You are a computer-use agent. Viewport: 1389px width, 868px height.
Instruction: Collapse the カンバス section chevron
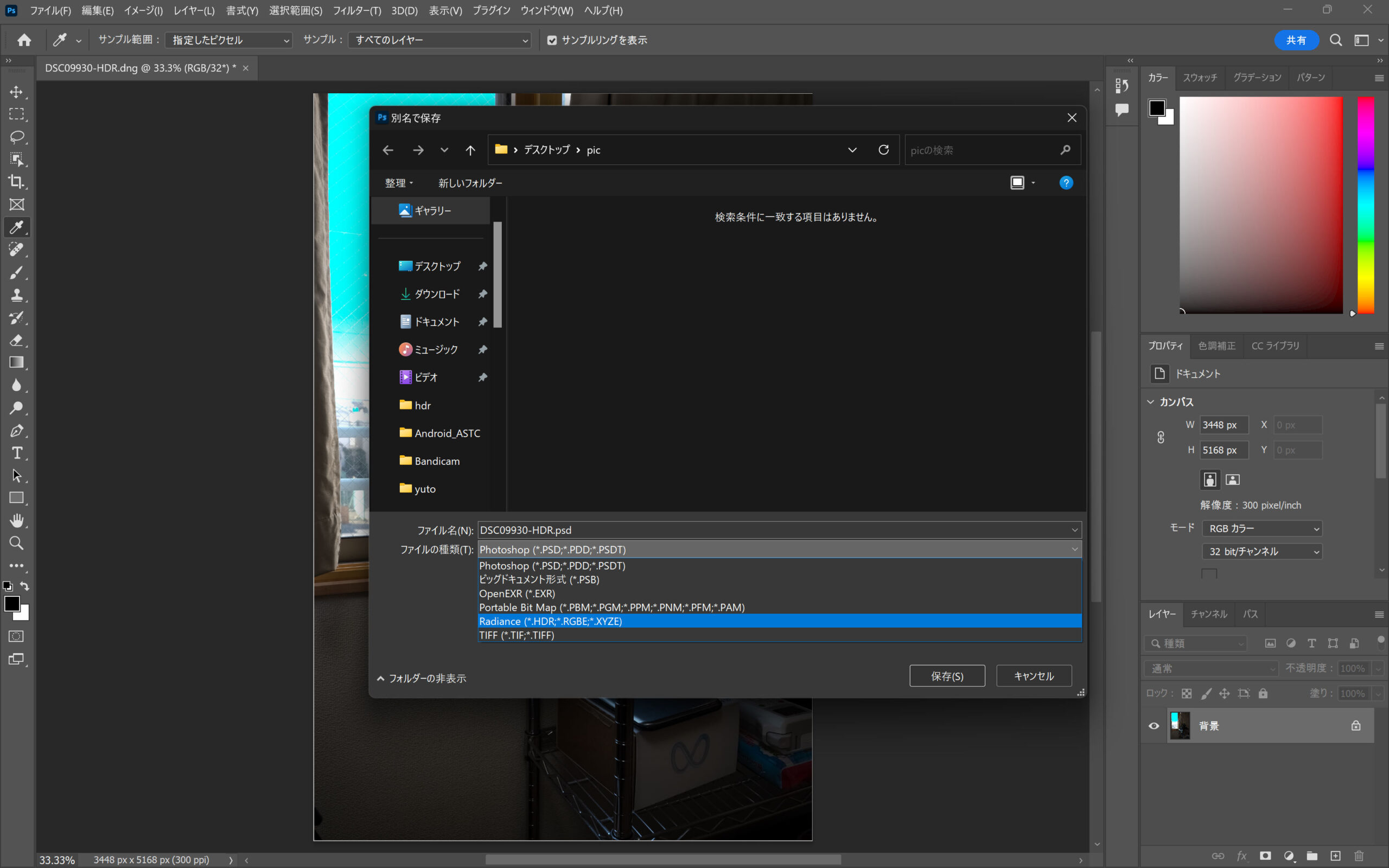point(1150,402)
